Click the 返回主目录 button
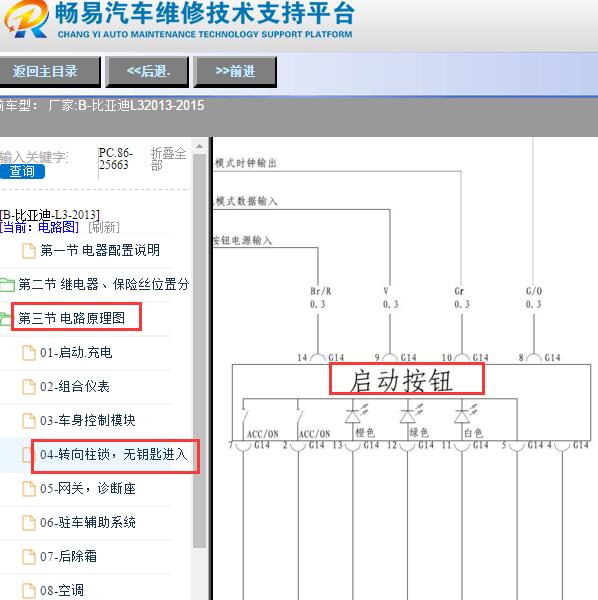The image size is (598, 600). 50,72
